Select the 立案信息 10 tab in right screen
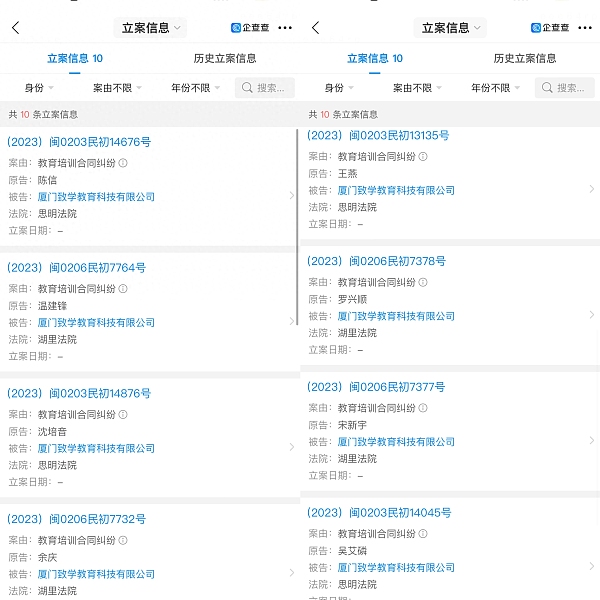The height and width of the screenshot is (600, 600). point(375,59)
